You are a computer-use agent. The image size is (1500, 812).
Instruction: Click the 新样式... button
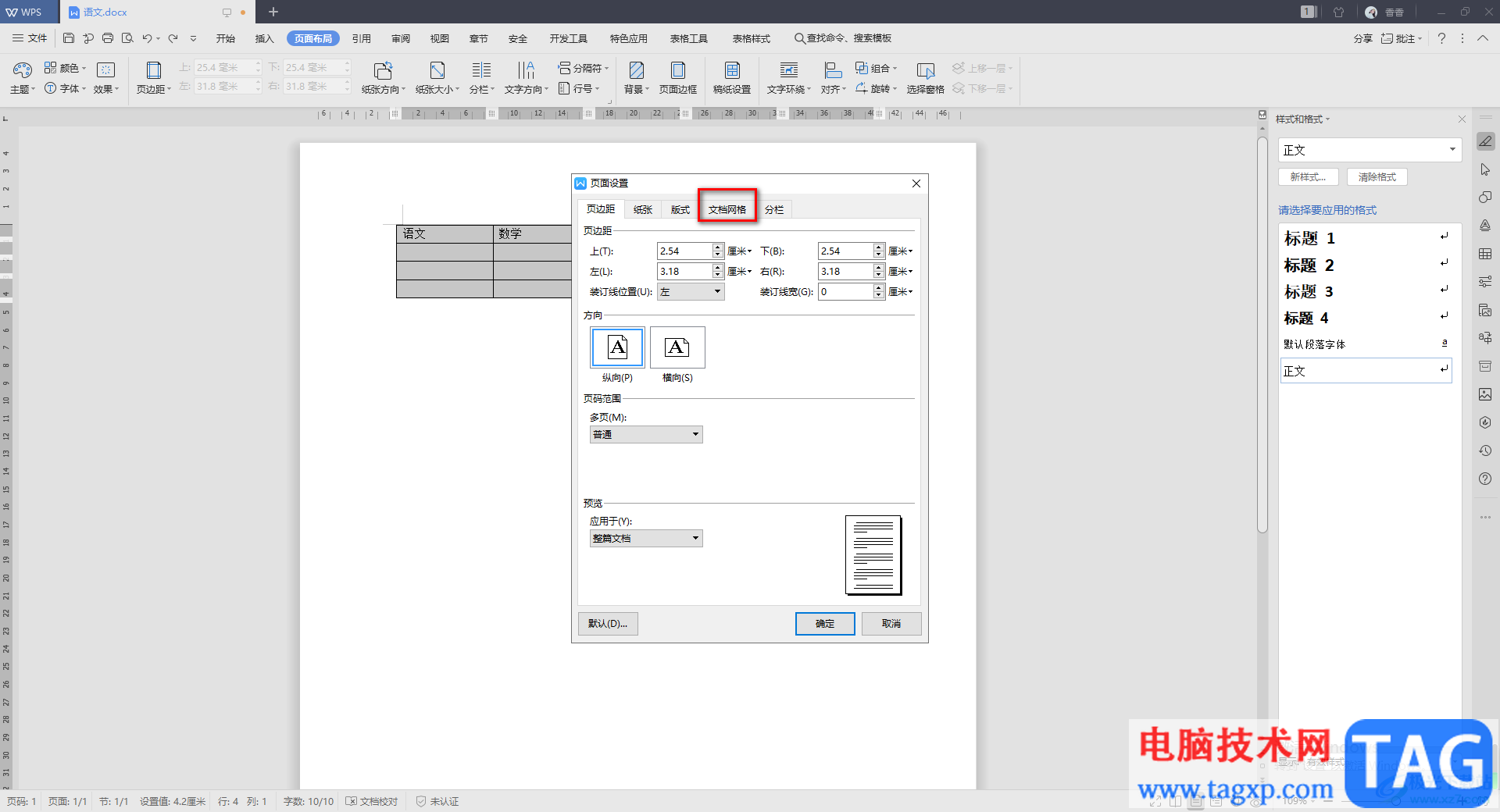1309,177
